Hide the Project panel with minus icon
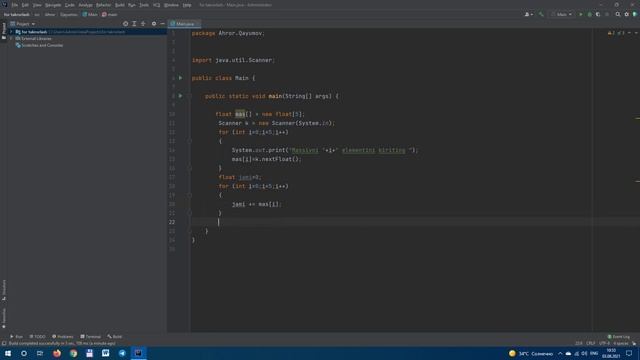640x360 pixels. (162, 24)
